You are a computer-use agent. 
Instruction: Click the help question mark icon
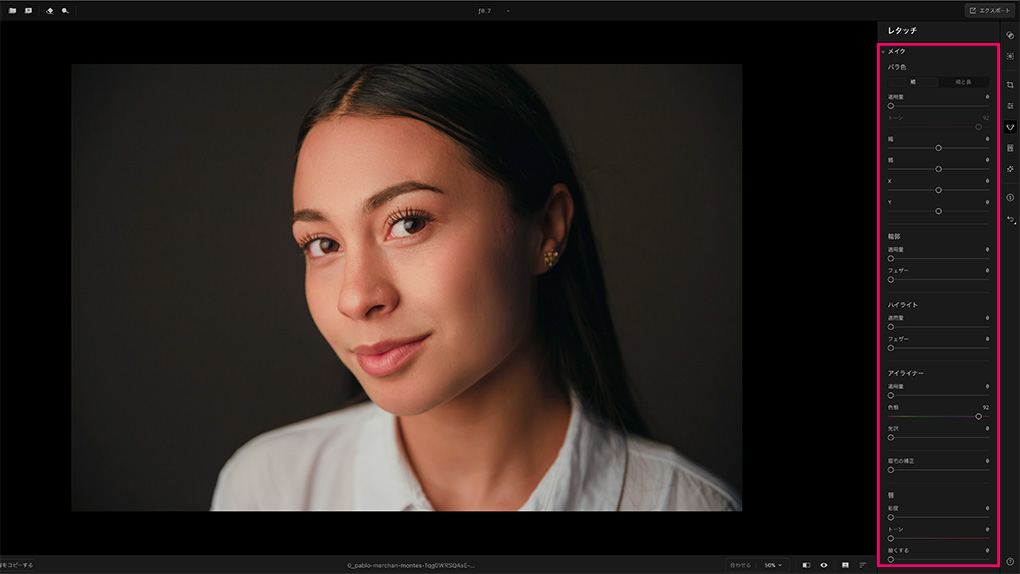tap(1010, 562)
